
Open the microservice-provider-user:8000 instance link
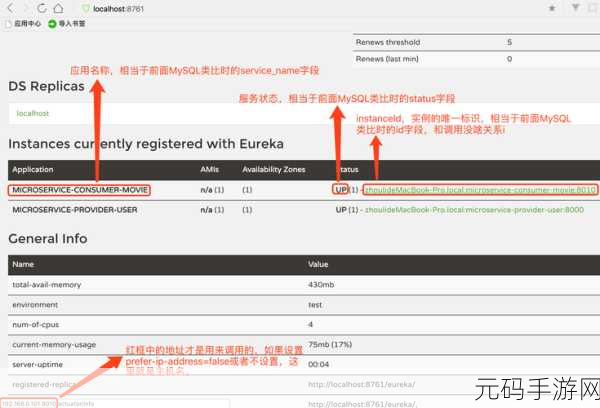click(x=474, y=210)
